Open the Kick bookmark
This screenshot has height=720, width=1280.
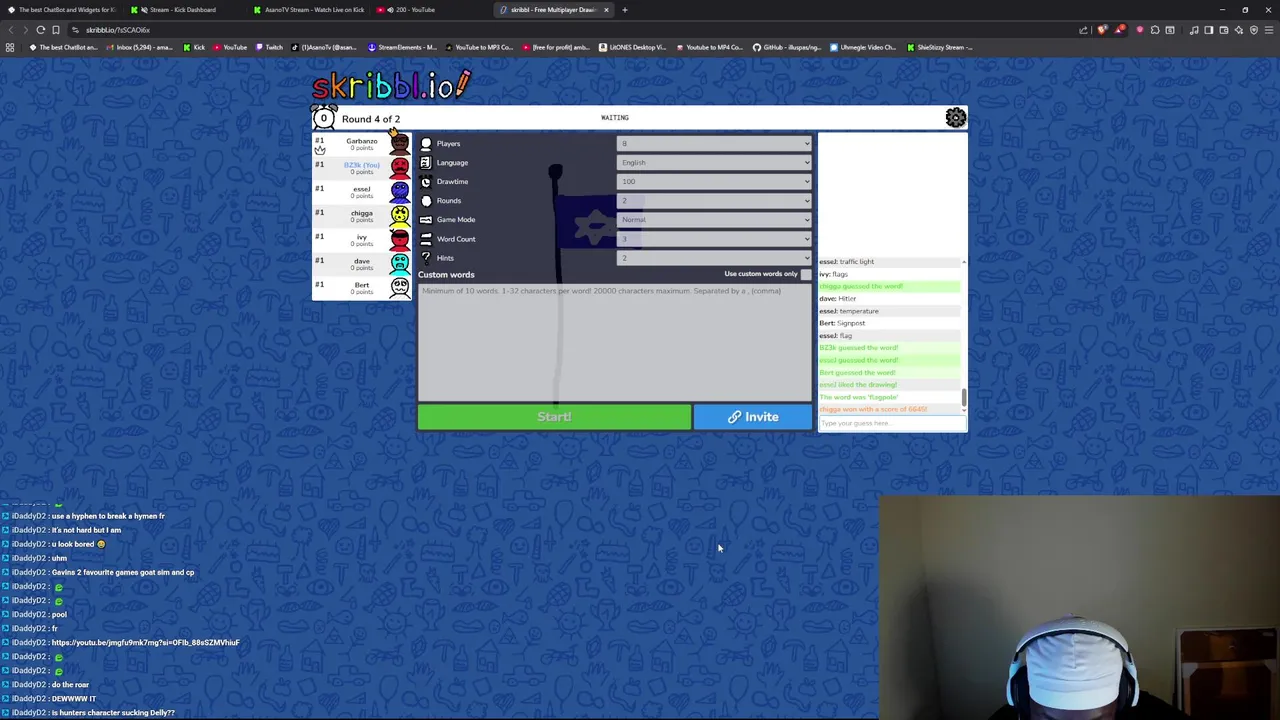(x=194, y=47)
